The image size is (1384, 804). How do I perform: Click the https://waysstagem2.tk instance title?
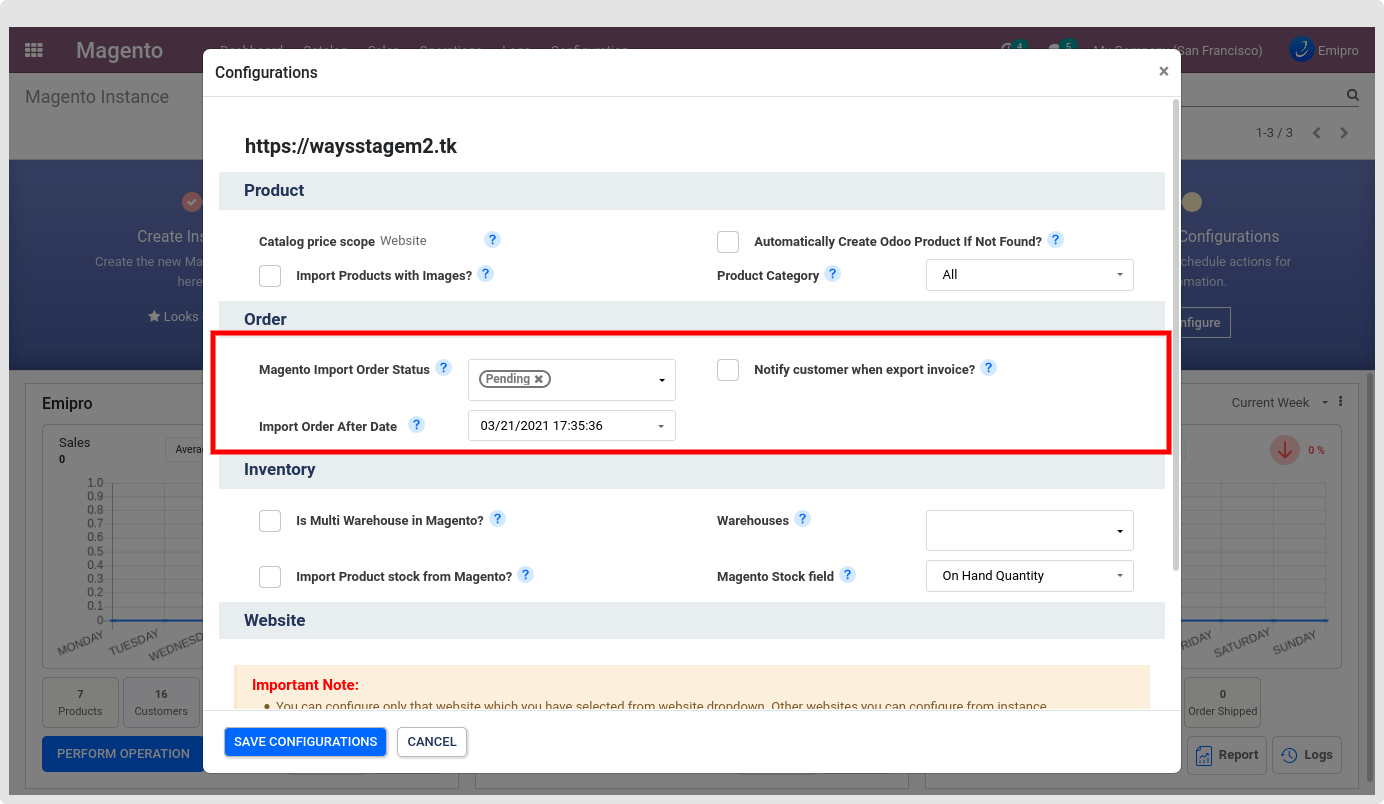tap(351, 146)
